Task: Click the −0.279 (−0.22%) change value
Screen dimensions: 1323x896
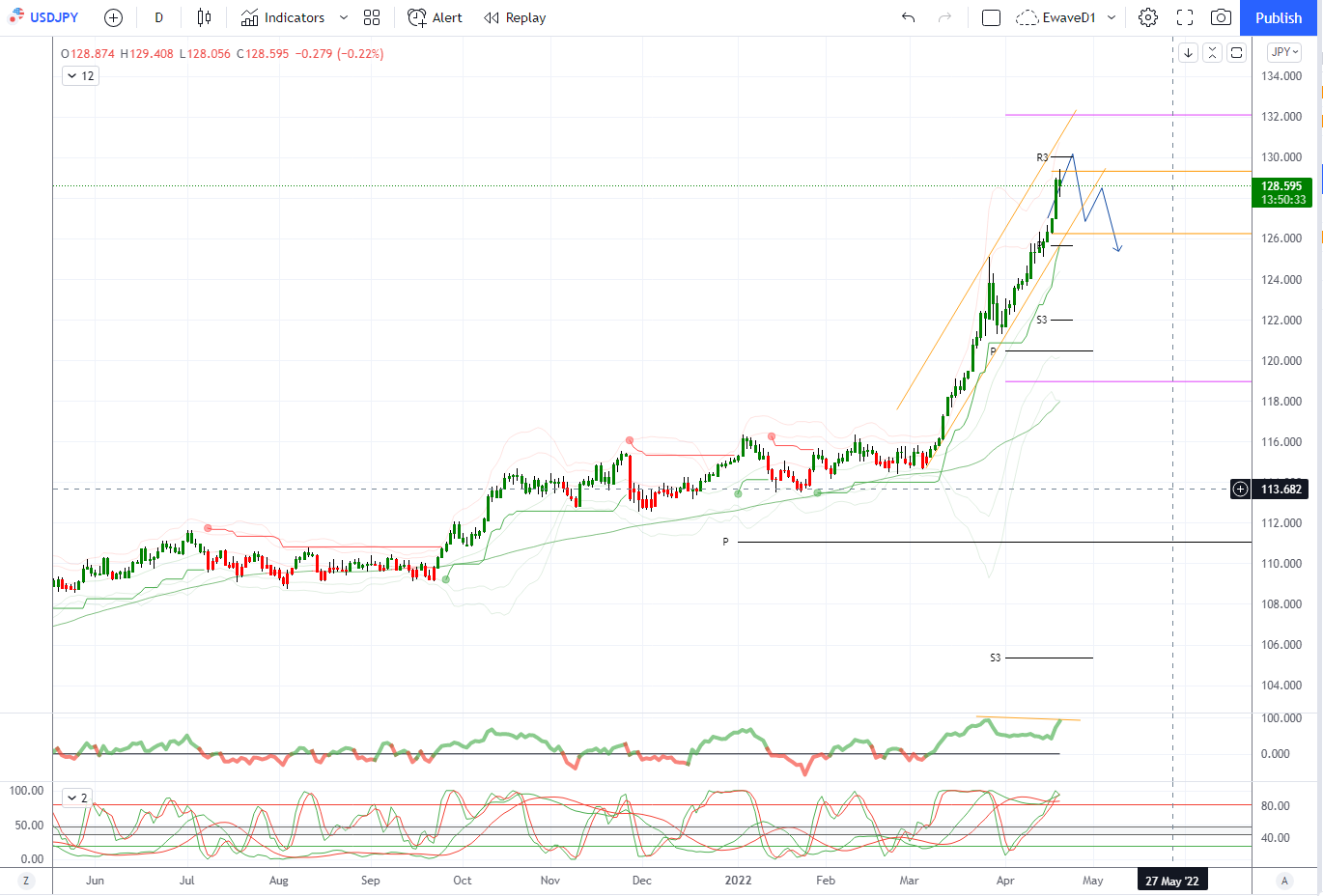Action: (338, 54)
